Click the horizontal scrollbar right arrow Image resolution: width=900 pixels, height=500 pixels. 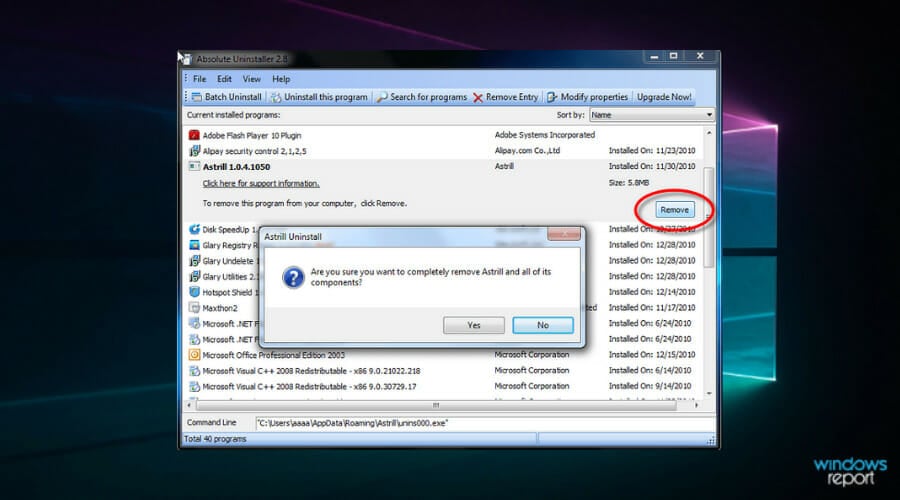[696, 405]
